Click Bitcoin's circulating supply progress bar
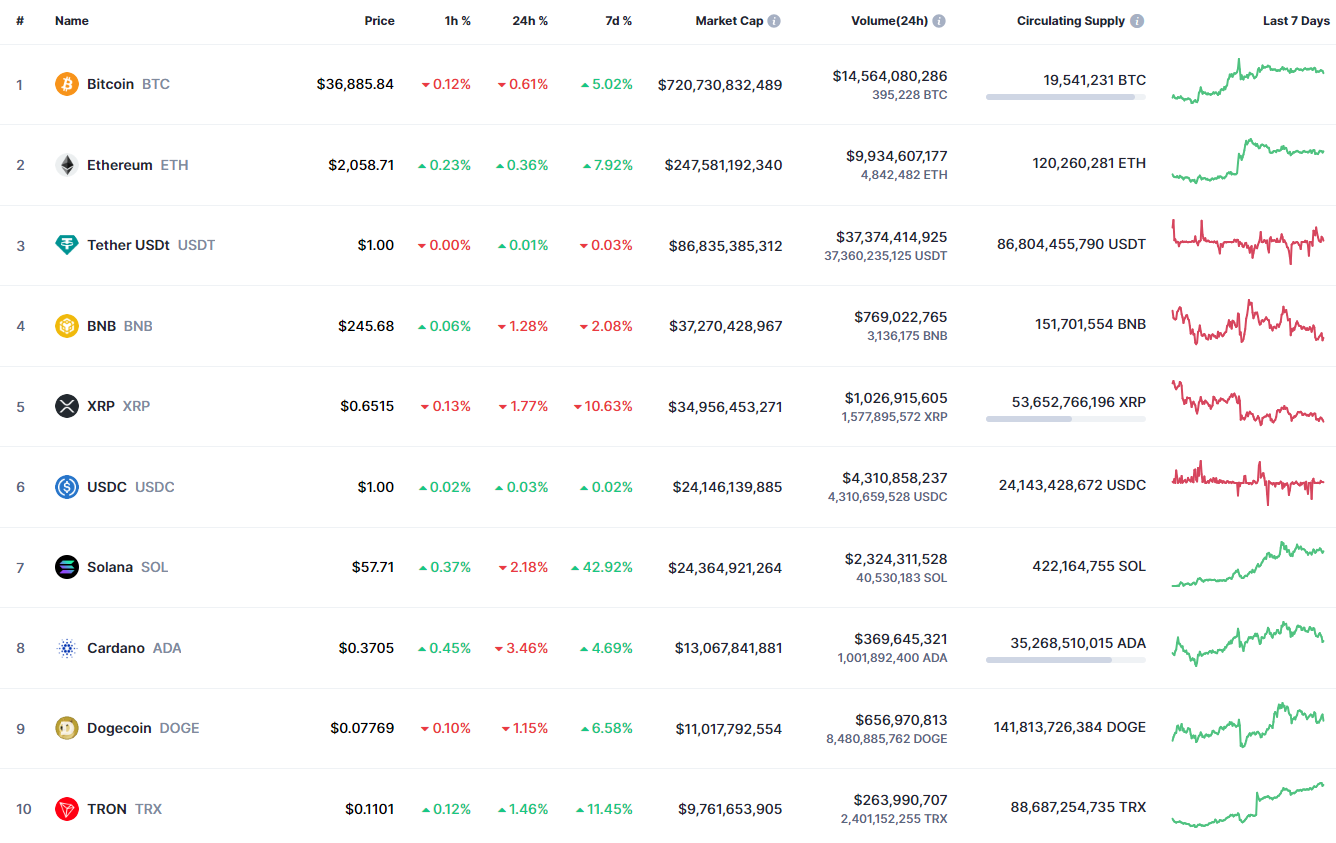Image resolution: width=1336 pixels, height=843 pixels. (x=1065, y=97)
